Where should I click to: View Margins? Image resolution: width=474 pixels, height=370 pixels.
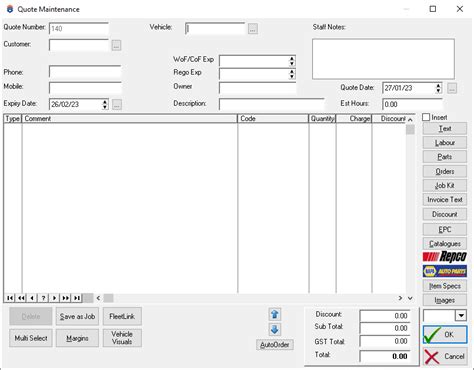tap(77, 338)
